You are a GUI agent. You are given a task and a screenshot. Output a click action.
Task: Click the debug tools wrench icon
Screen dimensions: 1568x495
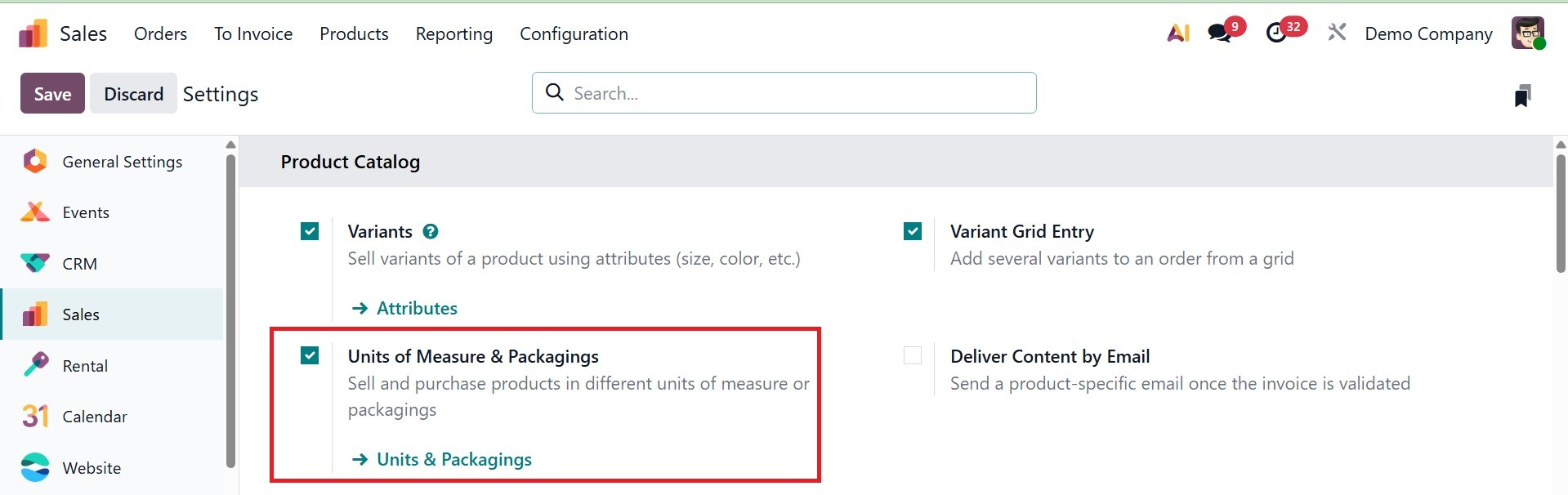(x=1337, y=33)
